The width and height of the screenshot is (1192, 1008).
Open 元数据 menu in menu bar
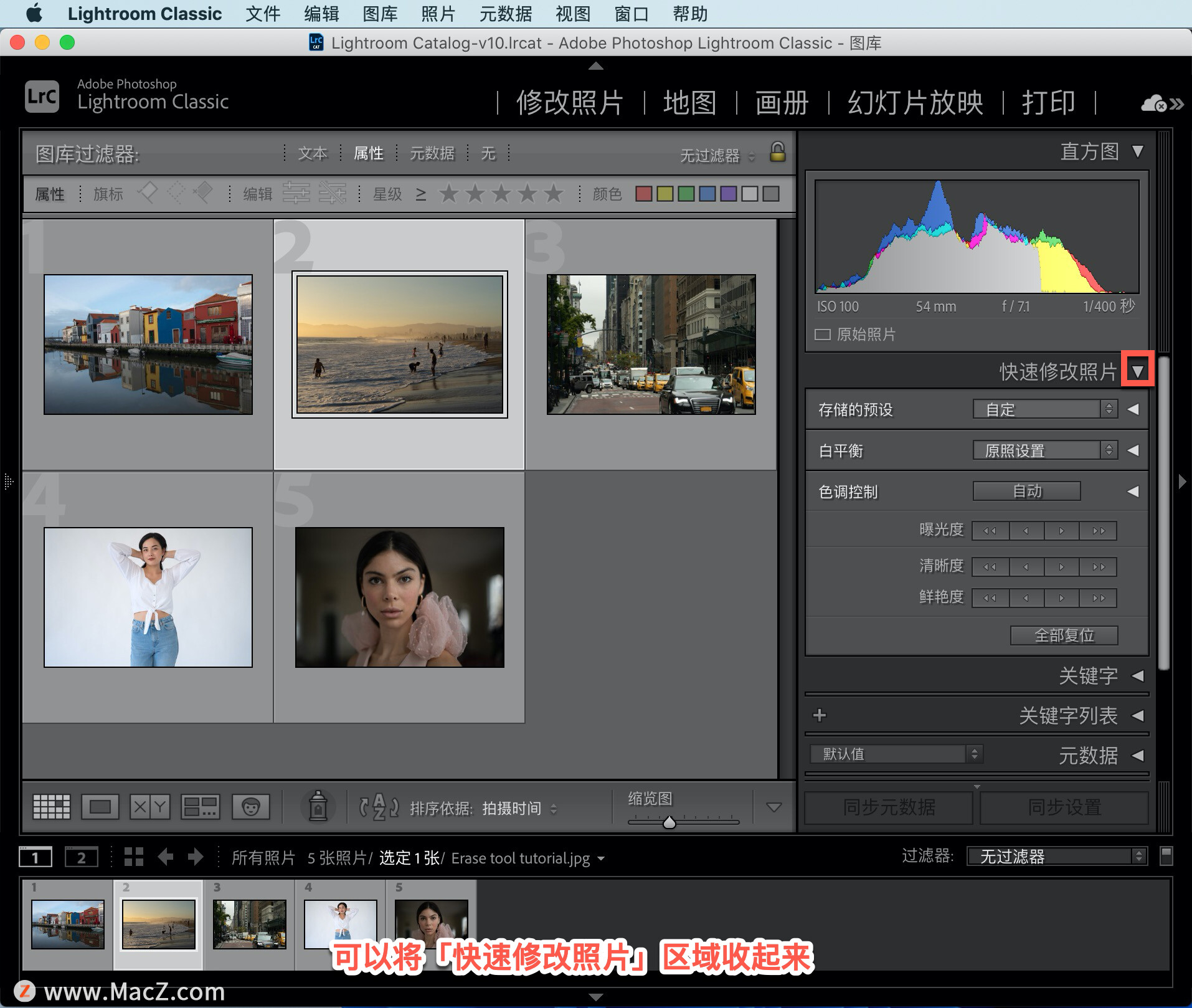click(505, 14)
